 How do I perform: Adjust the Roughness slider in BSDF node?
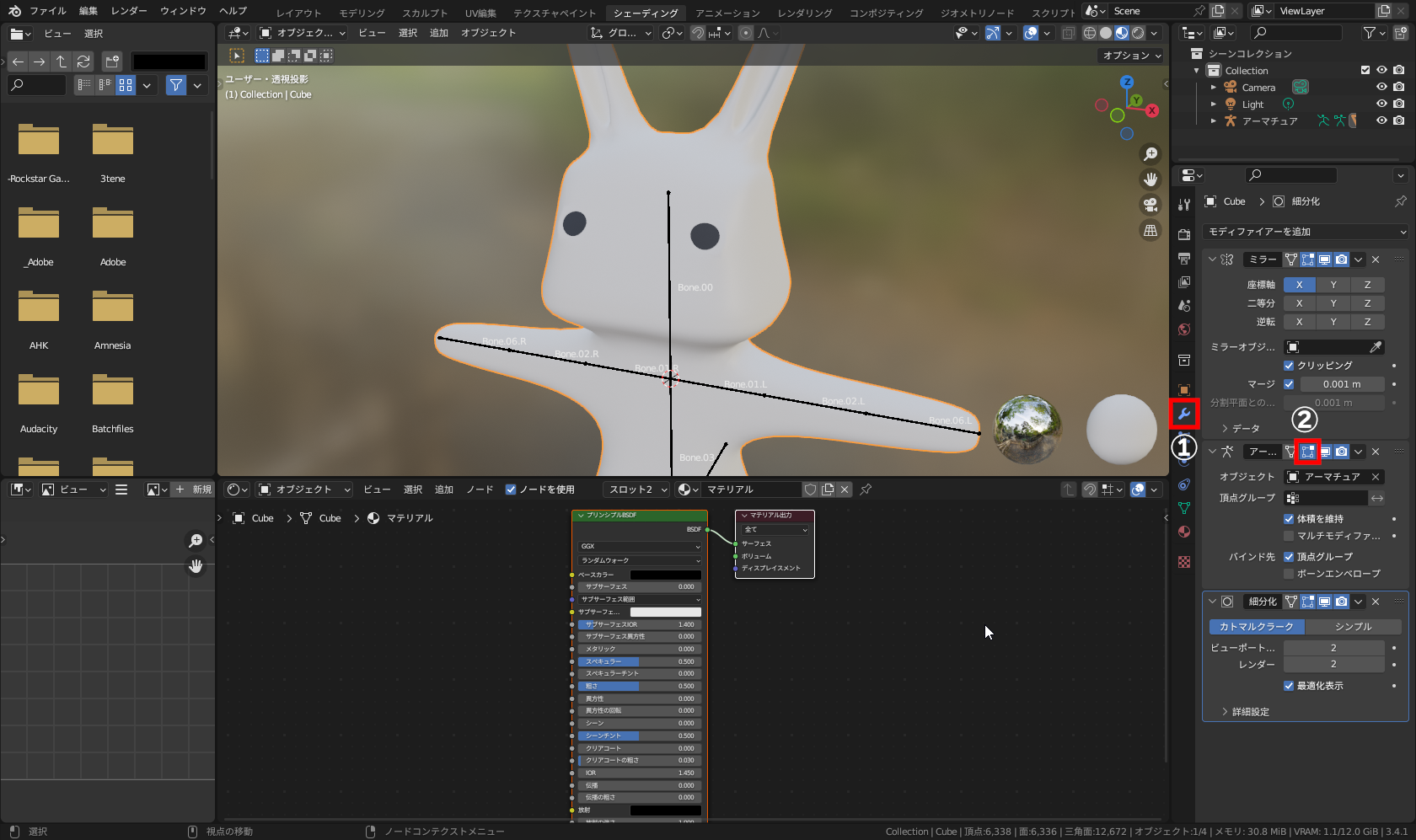click(640, 686)
